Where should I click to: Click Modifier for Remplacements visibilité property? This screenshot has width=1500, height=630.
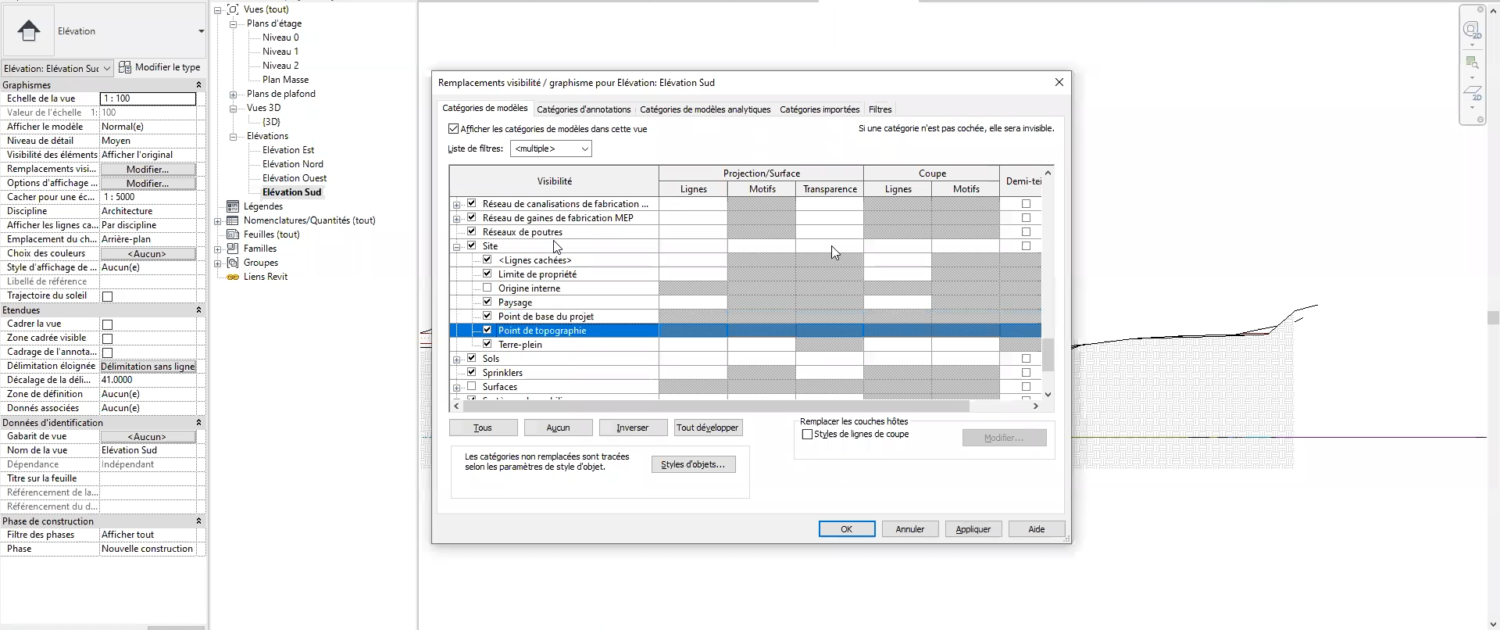click(148, 169)
